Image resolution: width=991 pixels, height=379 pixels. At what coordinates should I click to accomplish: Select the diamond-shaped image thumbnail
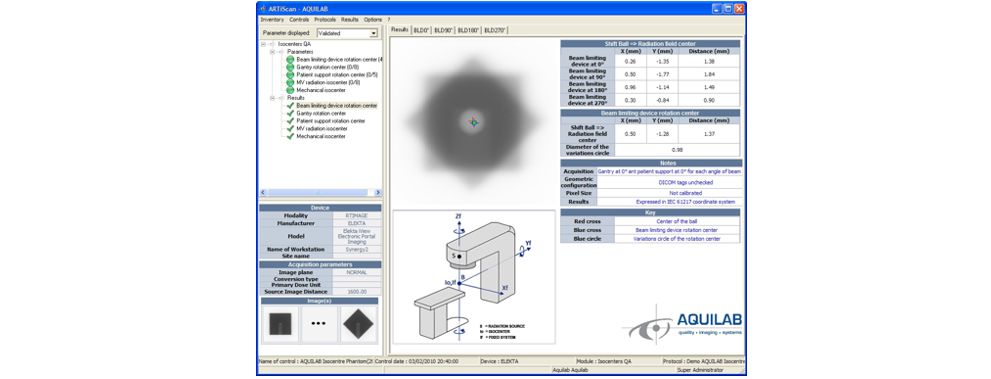[360, 324]
